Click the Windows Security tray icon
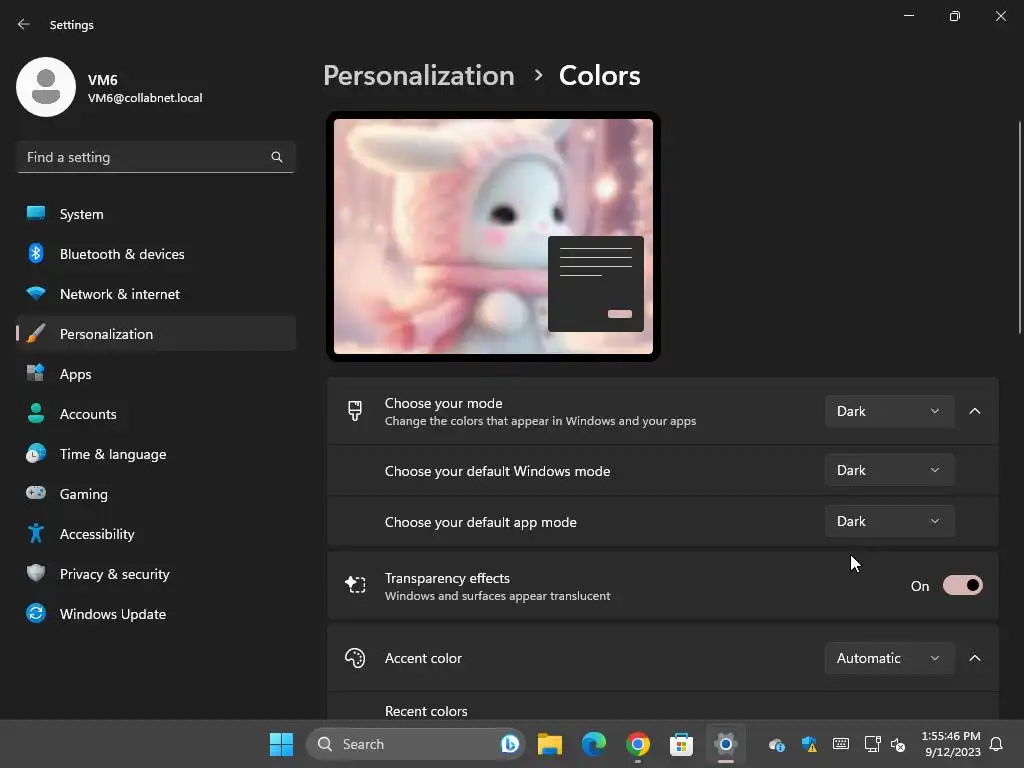This screenshot has width=1024, height=768. tap(809, 744)
